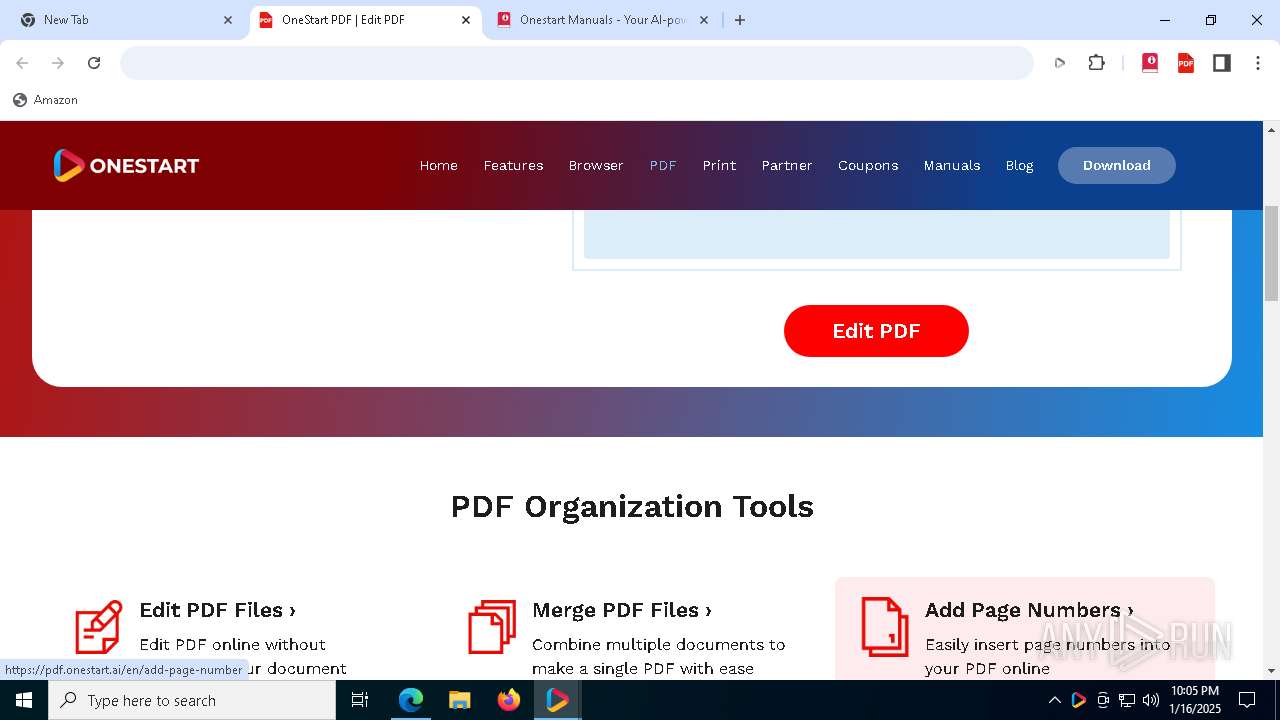
Task: Click the page vertical scrollbar thumb
Action: tap(1271, 253)
